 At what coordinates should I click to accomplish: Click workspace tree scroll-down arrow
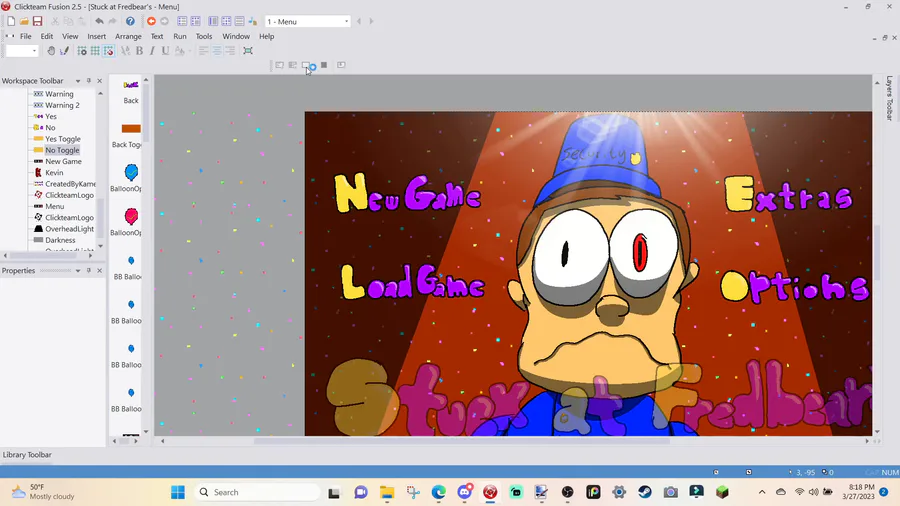pos(101,246)
